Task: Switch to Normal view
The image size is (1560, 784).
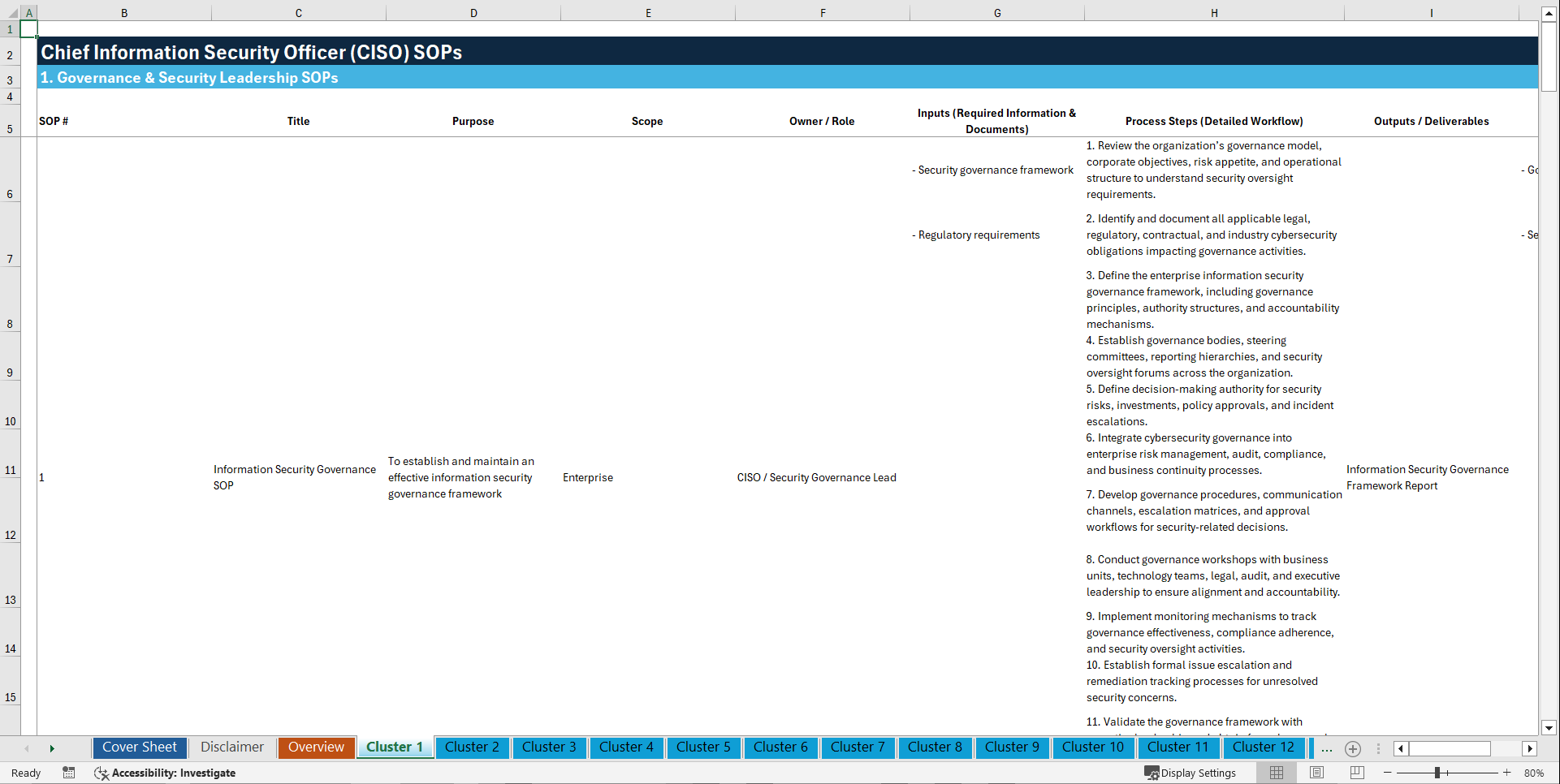Action: tap(1277, 773)
